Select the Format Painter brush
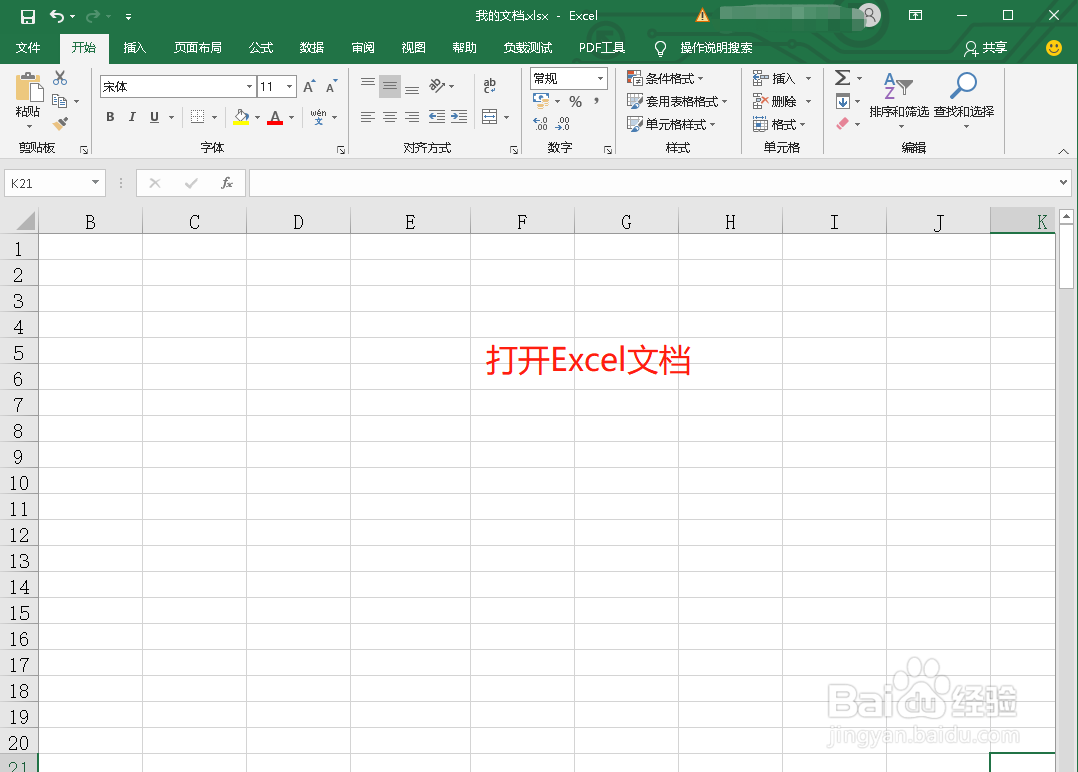This screenshot has width=1078, height=772. pyautogui.click(x=60, y=124)
